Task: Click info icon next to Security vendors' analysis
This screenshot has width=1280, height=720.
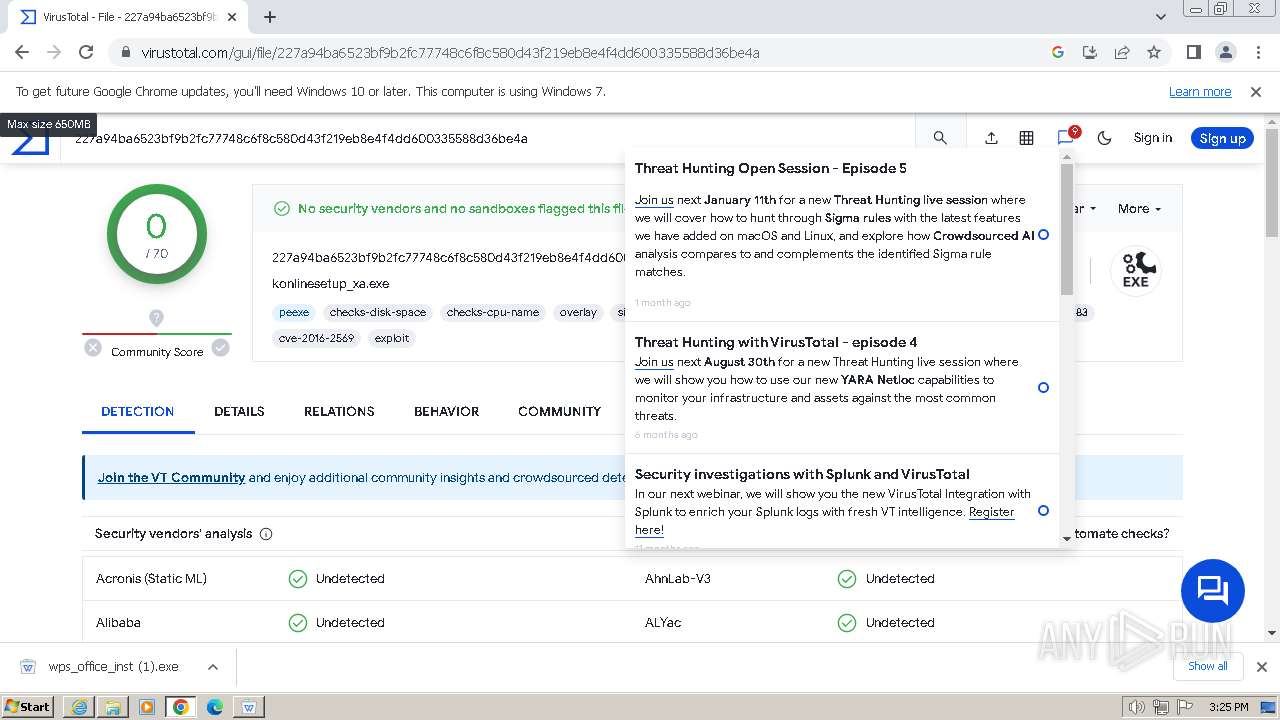Action: pos(266,534)
